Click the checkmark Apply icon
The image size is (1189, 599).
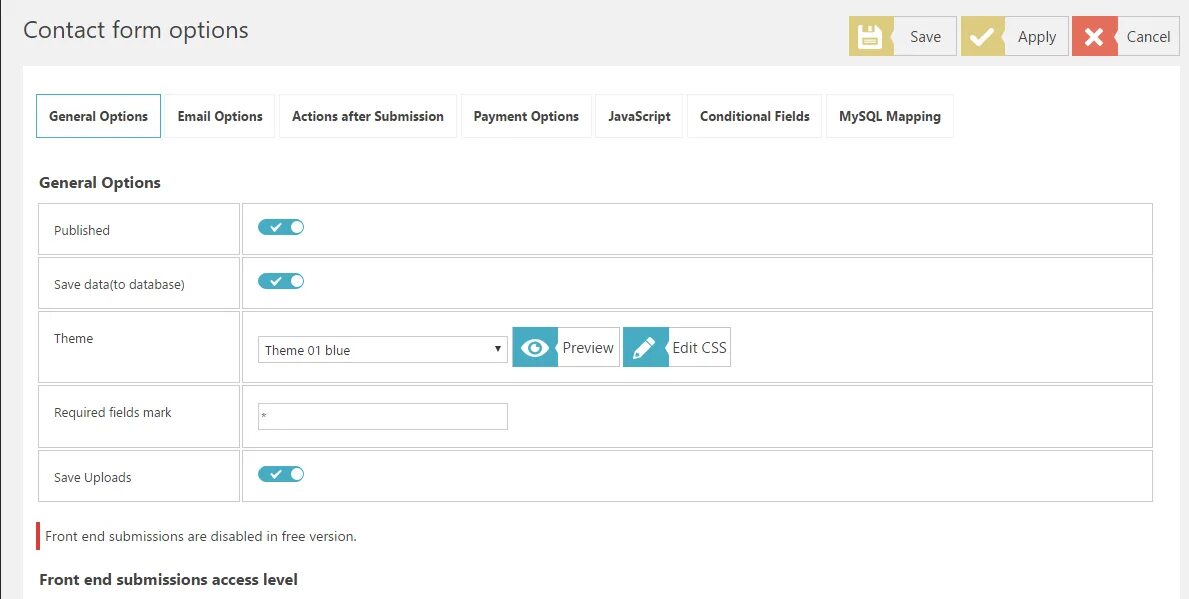983,36
